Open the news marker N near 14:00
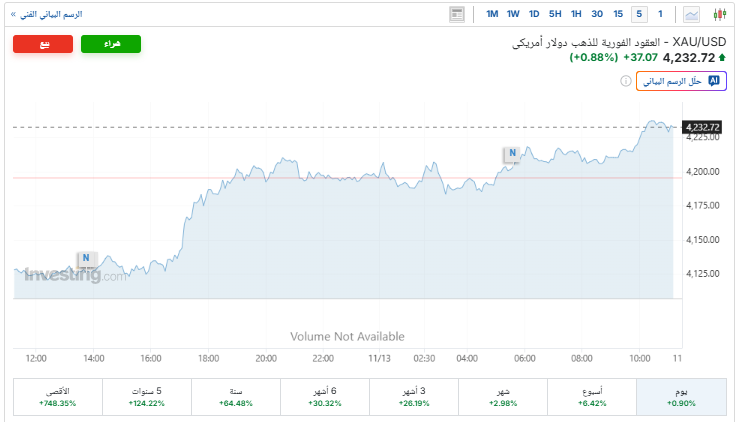The image size is (737, 422). pos(86,258)
